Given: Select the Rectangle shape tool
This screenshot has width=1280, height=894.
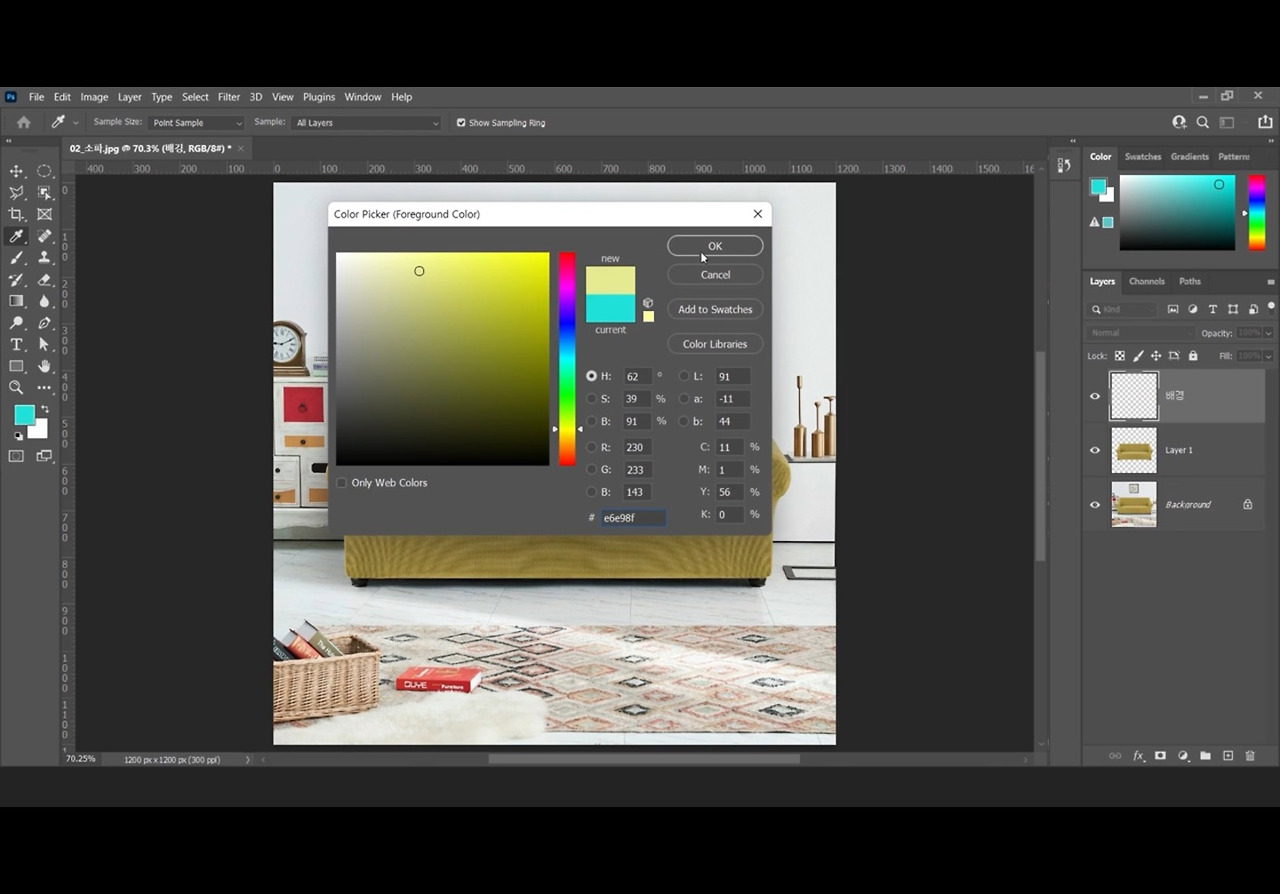Looking at the screenshot, I should click(16, 366).
